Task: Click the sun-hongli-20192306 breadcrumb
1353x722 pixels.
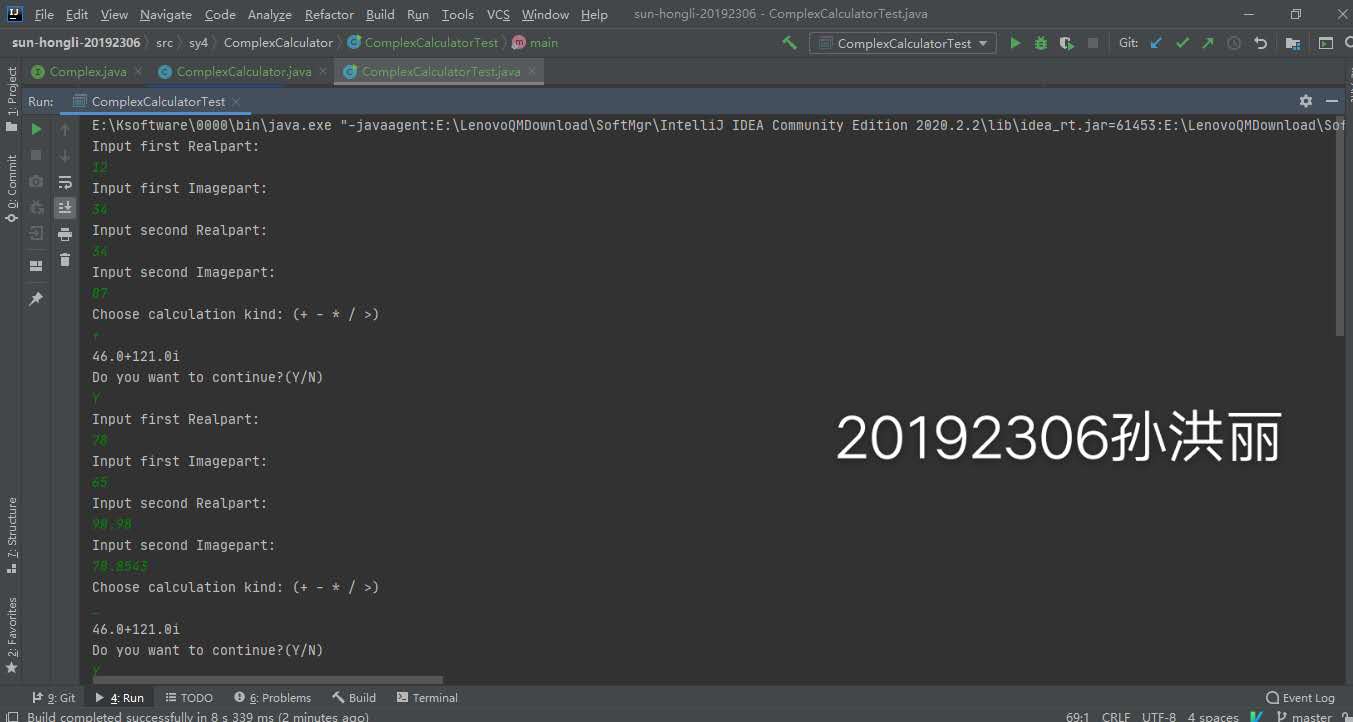Action: [76, 43]
